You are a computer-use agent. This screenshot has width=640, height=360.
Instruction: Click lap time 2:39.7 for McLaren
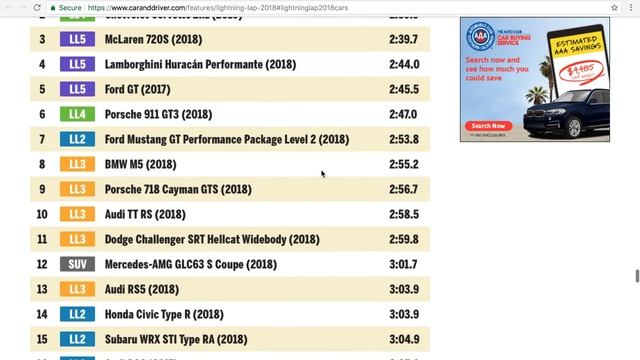click(x=403, y=39)
